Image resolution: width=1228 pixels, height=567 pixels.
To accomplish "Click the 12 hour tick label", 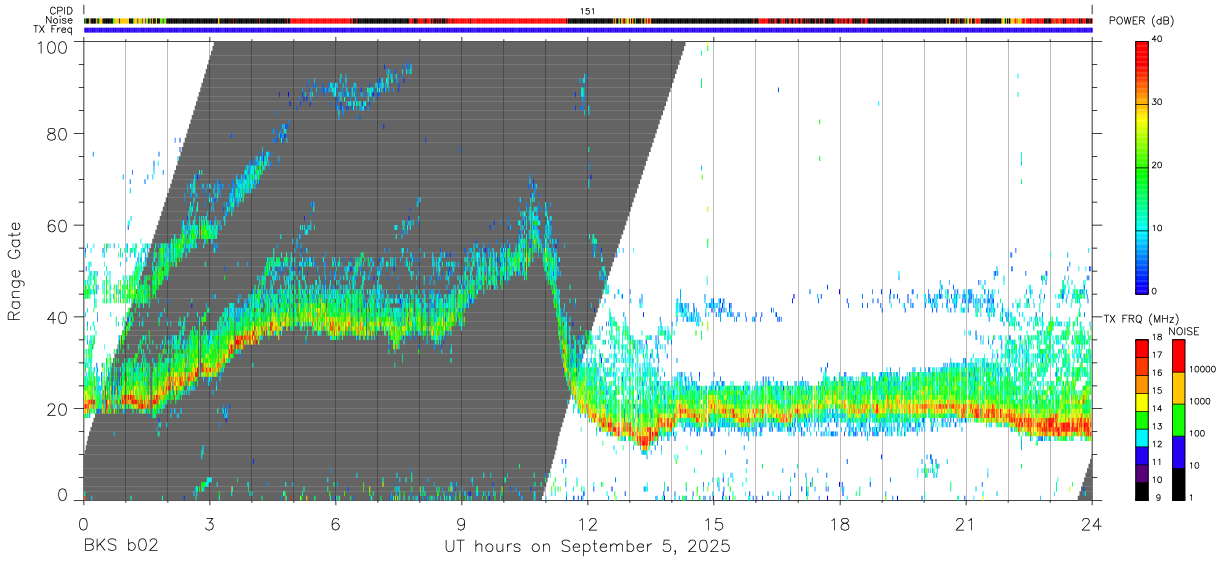I will click(x=588, y=524).
